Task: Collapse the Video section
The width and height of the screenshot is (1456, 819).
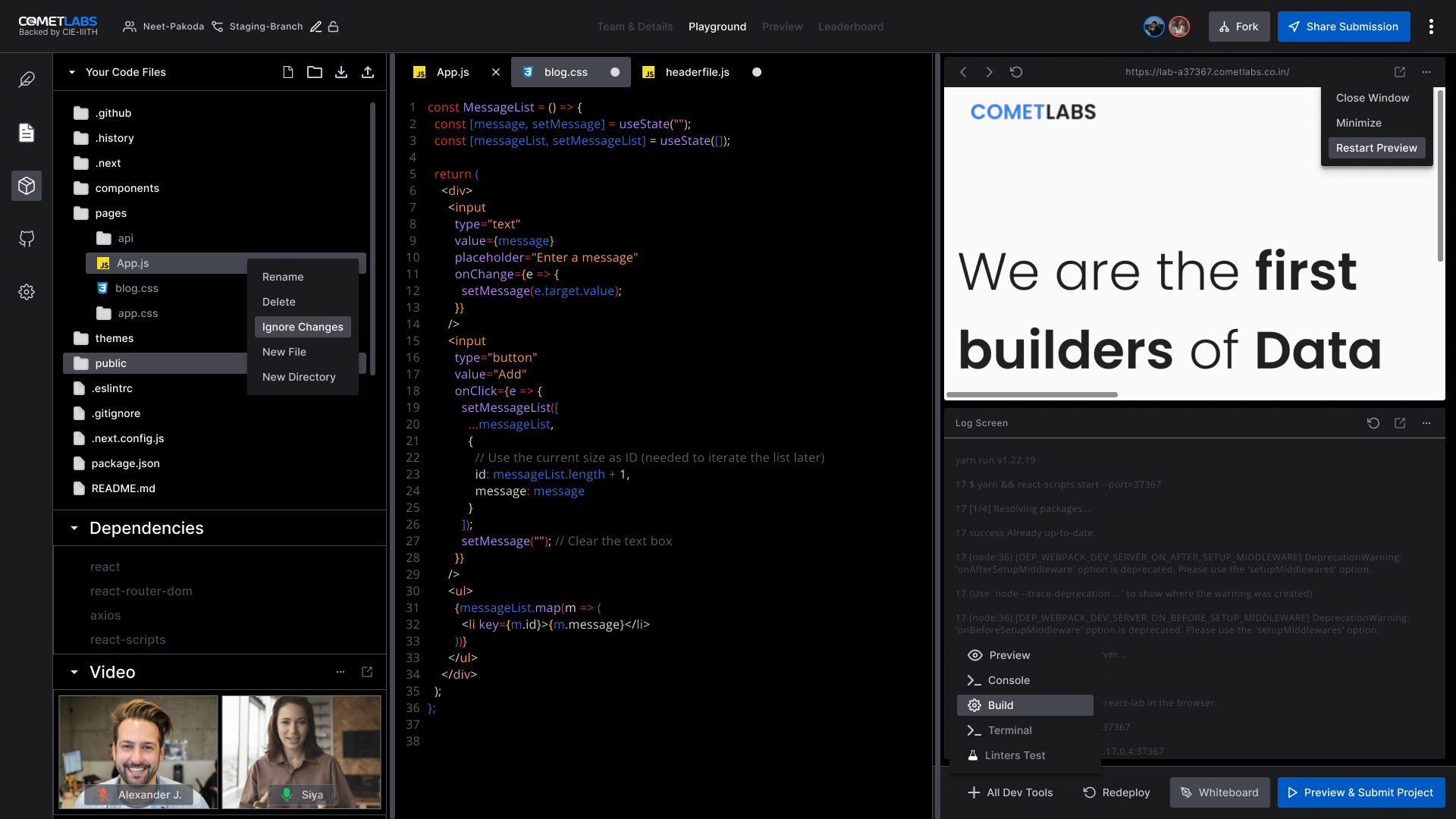Action: (x=74, y=672)
